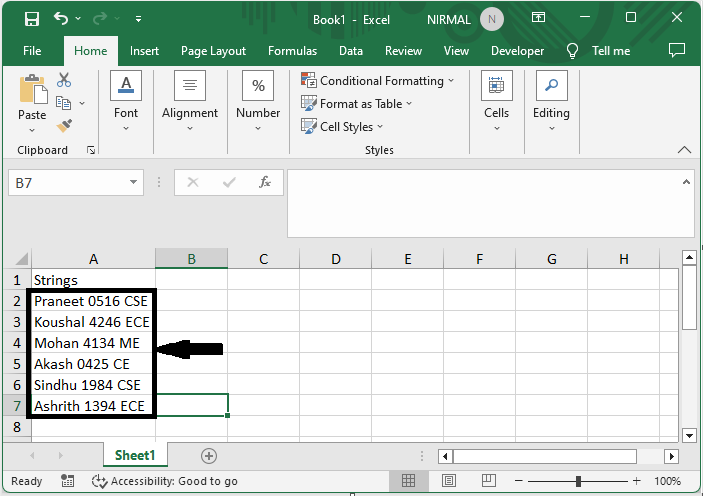703x496 pixels.
Task: Expand the Number group button
Action: 258,101
